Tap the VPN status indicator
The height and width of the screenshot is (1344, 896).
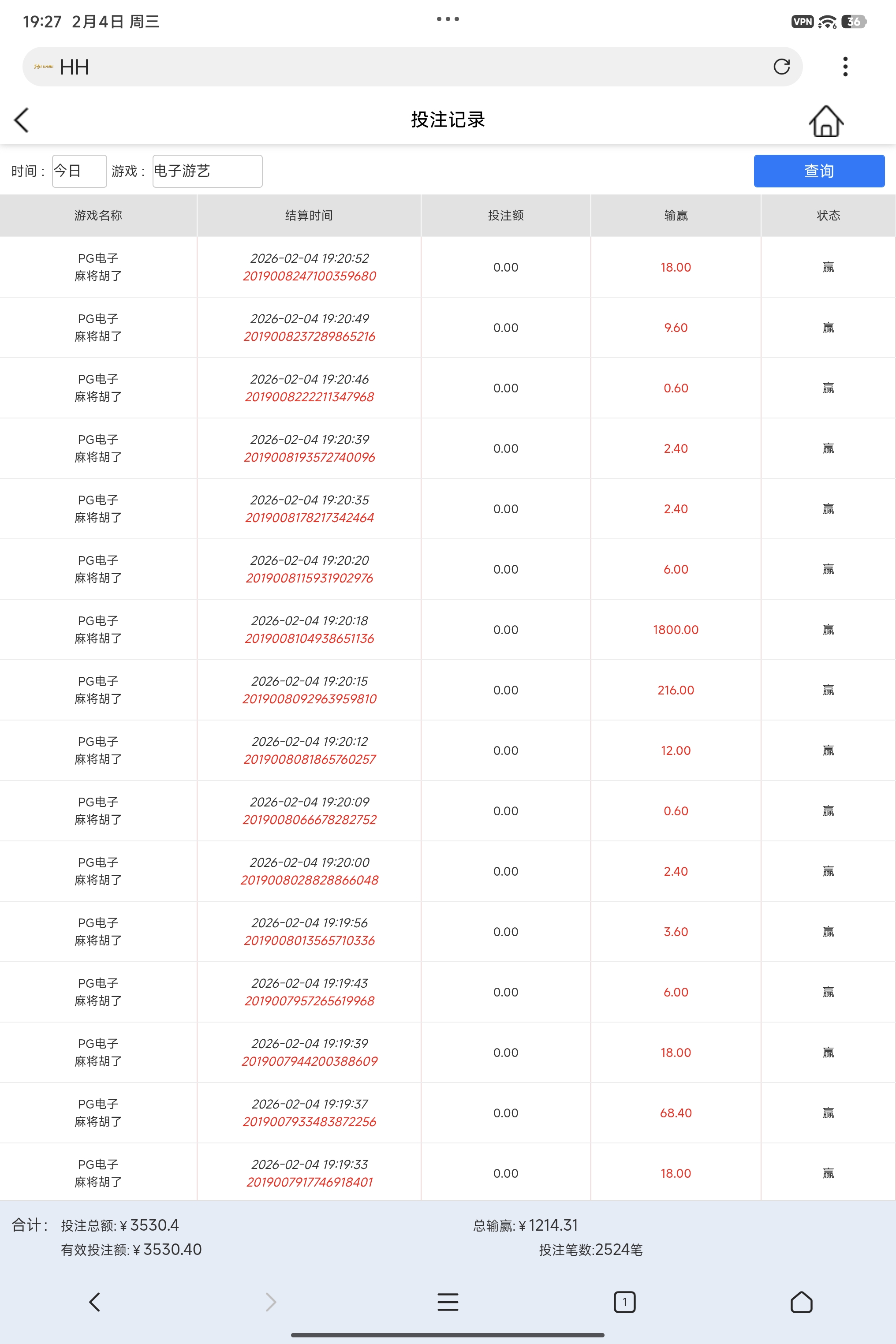[802, 22]
